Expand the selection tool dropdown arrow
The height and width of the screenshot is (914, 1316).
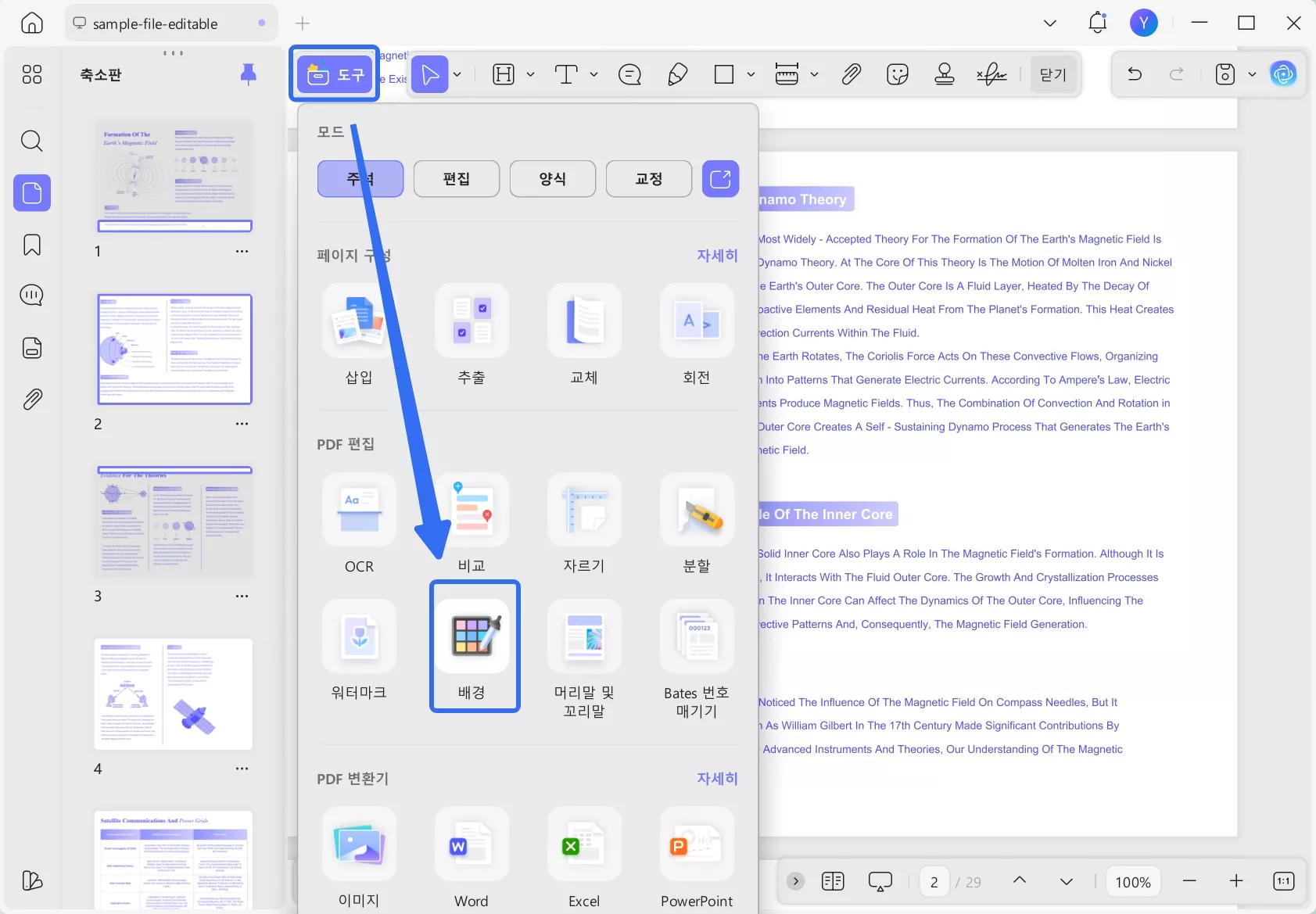pos(457,74)
